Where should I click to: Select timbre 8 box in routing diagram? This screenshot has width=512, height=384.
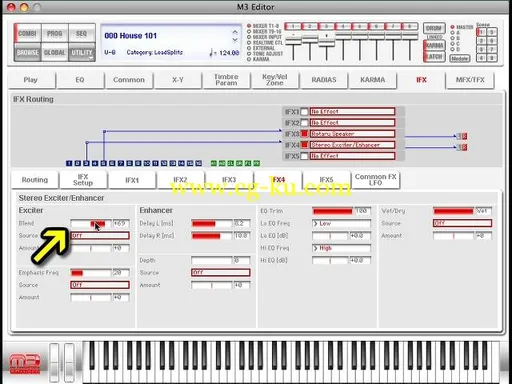click(129, 163)
